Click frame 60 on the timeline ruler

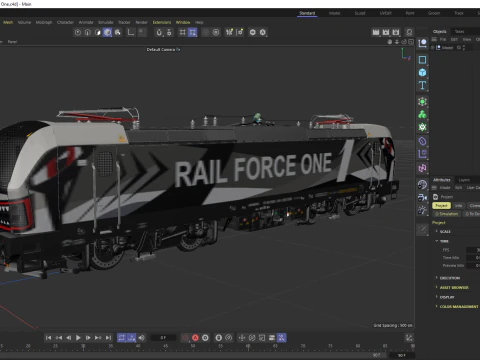tap(248, 346)
